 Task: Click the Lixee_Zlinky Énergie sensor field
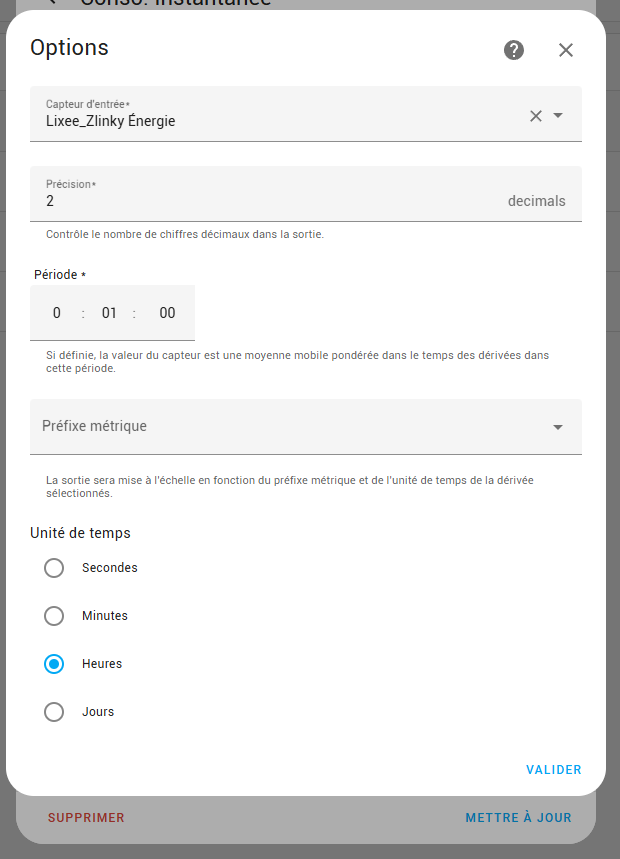270,121
